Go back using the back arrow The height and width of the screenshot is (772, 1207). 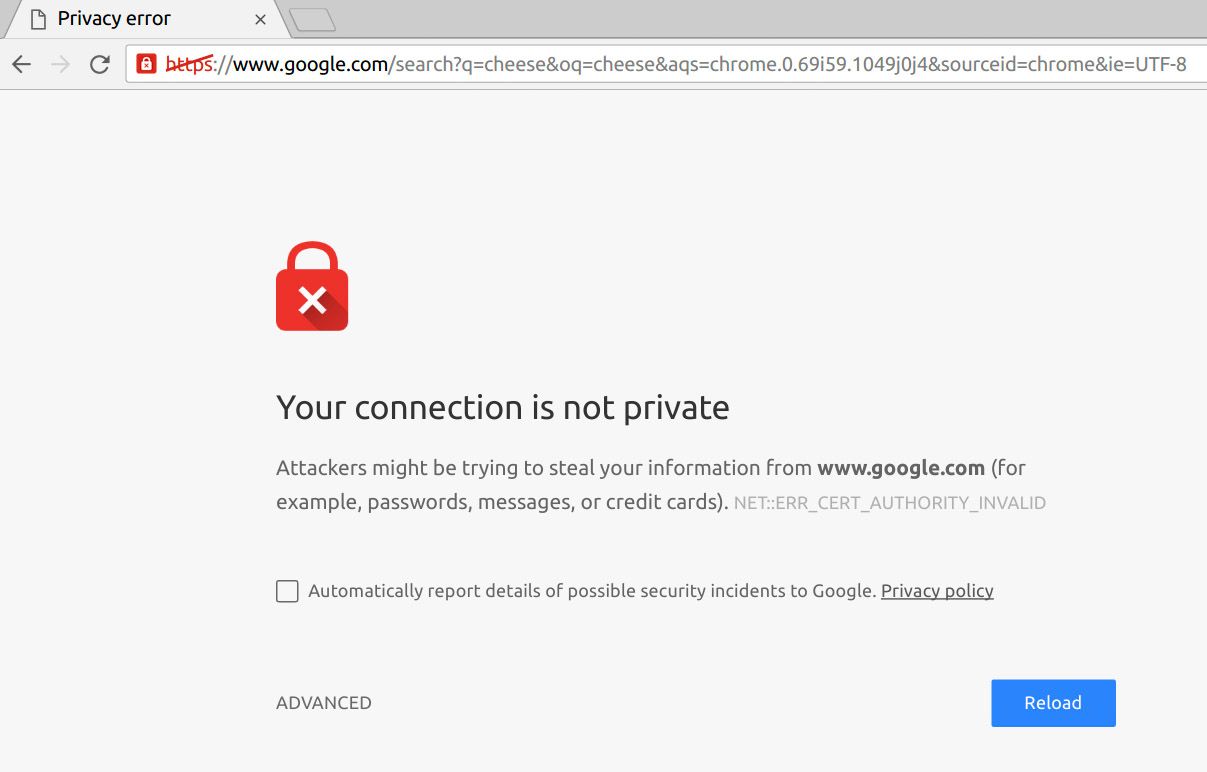(x=22, y=65)
